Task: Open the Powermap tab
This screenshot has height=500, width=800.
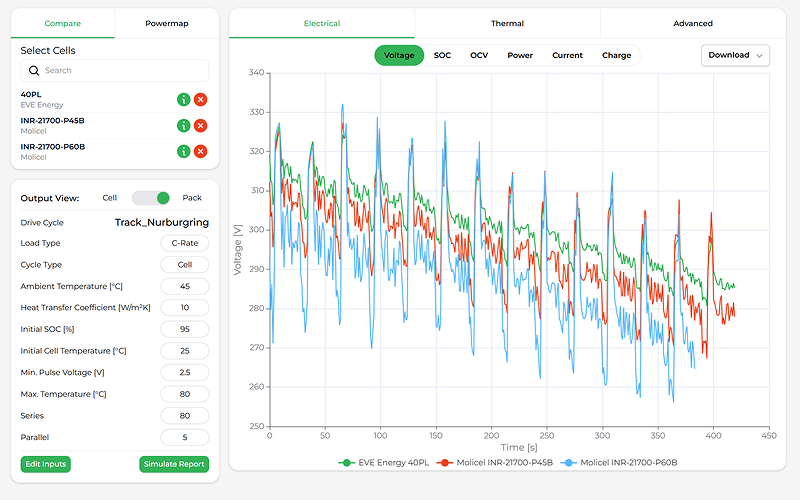Action: (166, 23)
